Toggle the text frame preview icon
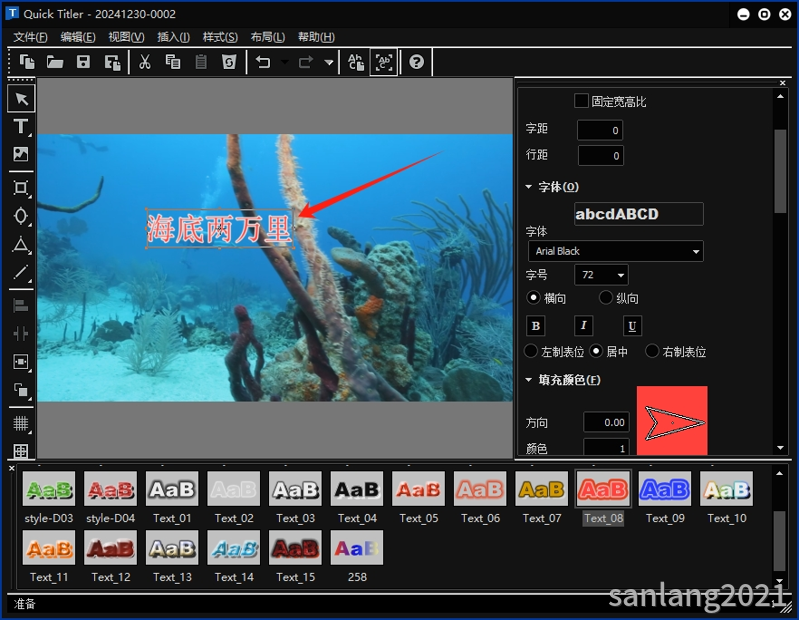 pyautogui.click(x=384, y=62)
